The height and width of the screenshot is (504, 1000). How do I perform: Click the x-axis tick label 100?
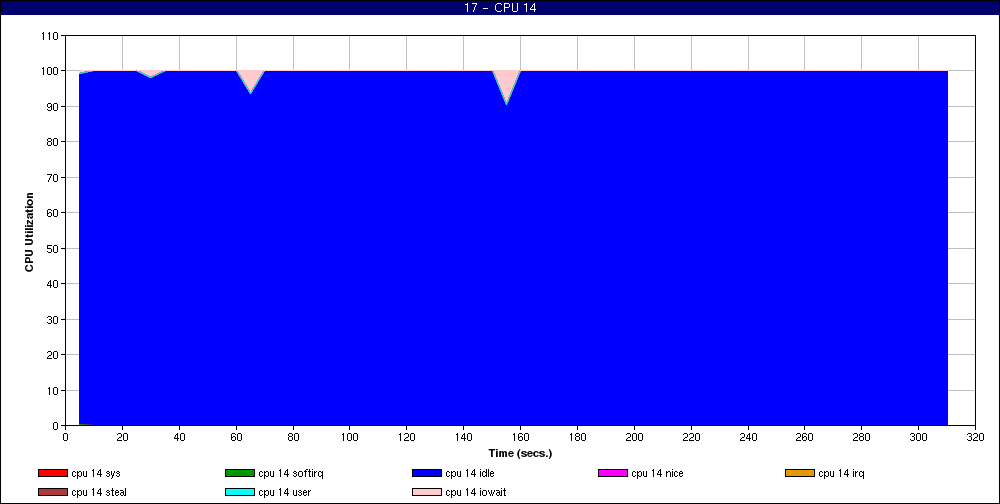[x=350, y=438]
